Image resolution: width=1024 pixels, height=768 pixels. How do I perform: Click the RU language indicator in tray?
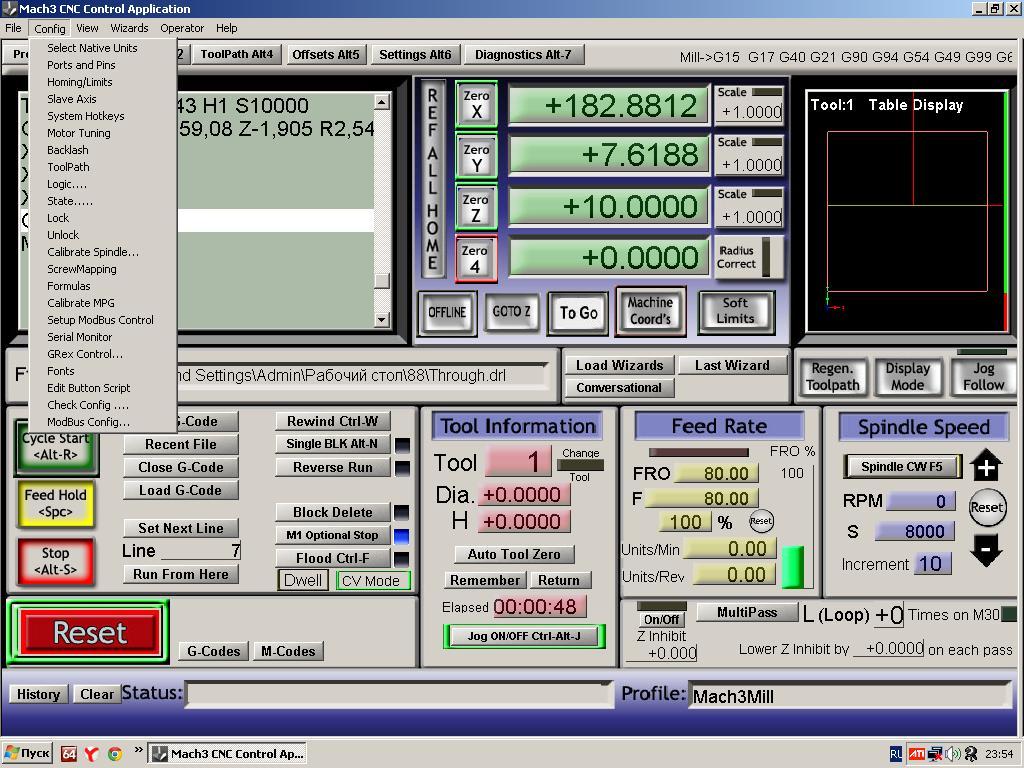tap(896, 754)
